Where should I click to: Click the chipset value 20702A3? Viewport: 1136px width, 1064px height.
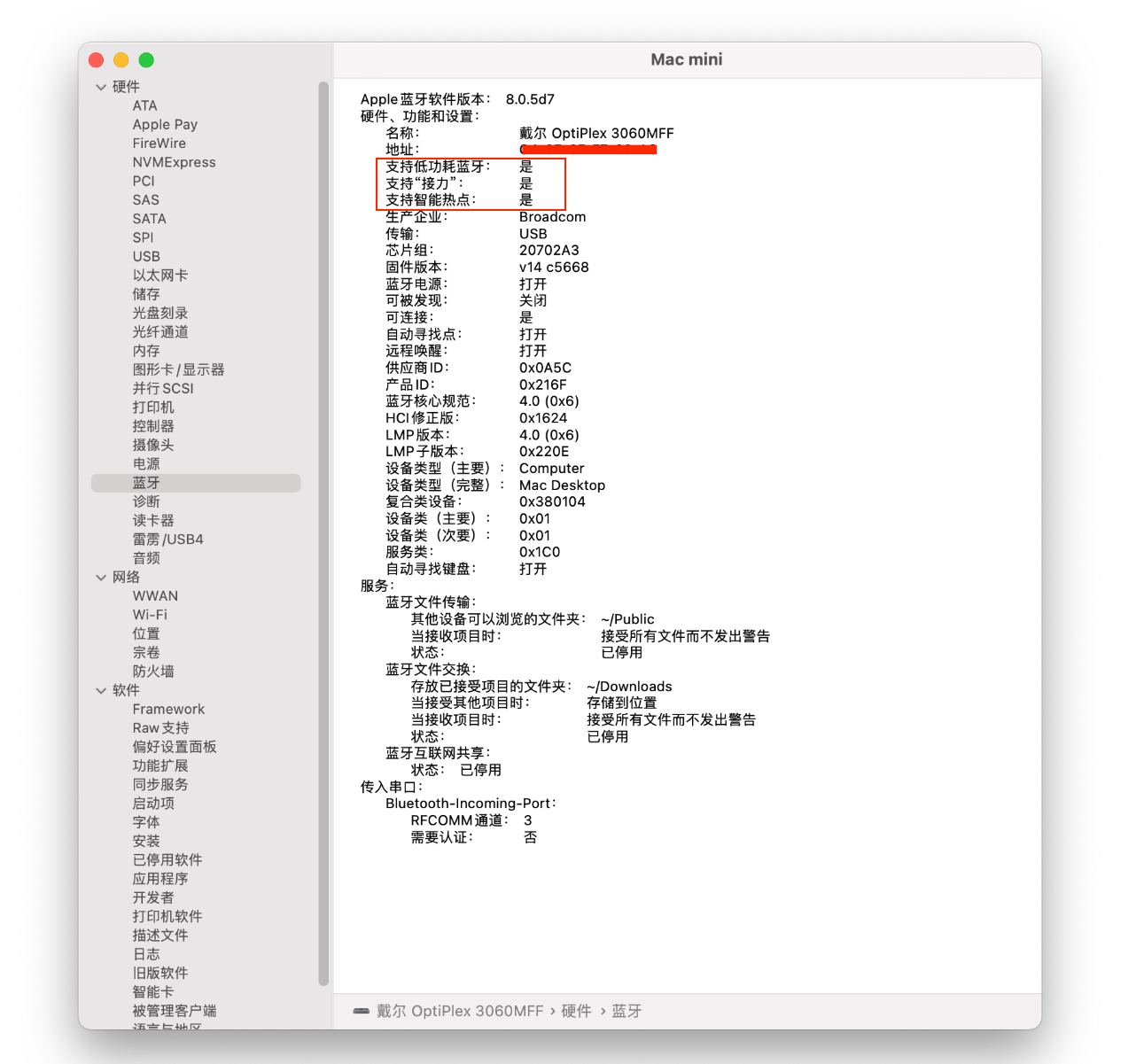point(549,251)
